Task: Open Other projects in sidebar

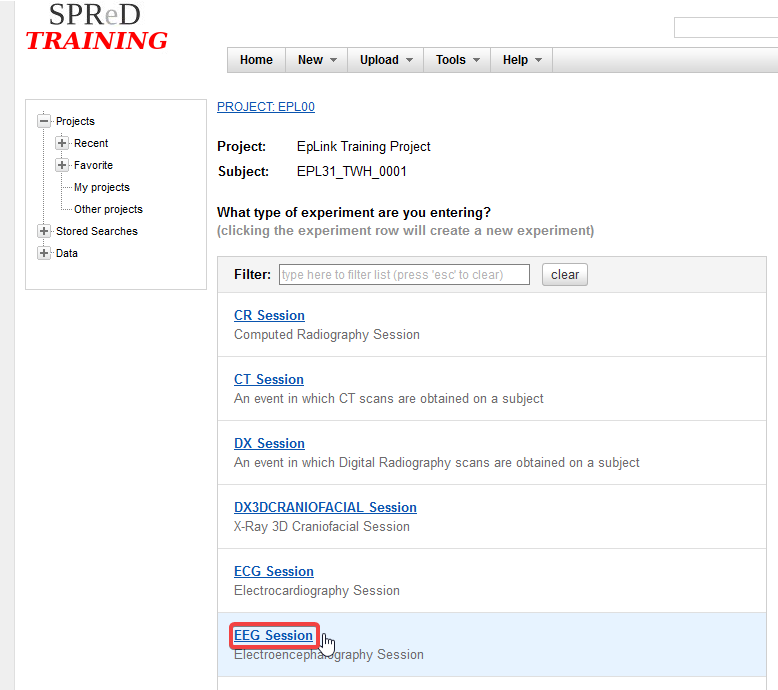Action: (x=108, y=209)
